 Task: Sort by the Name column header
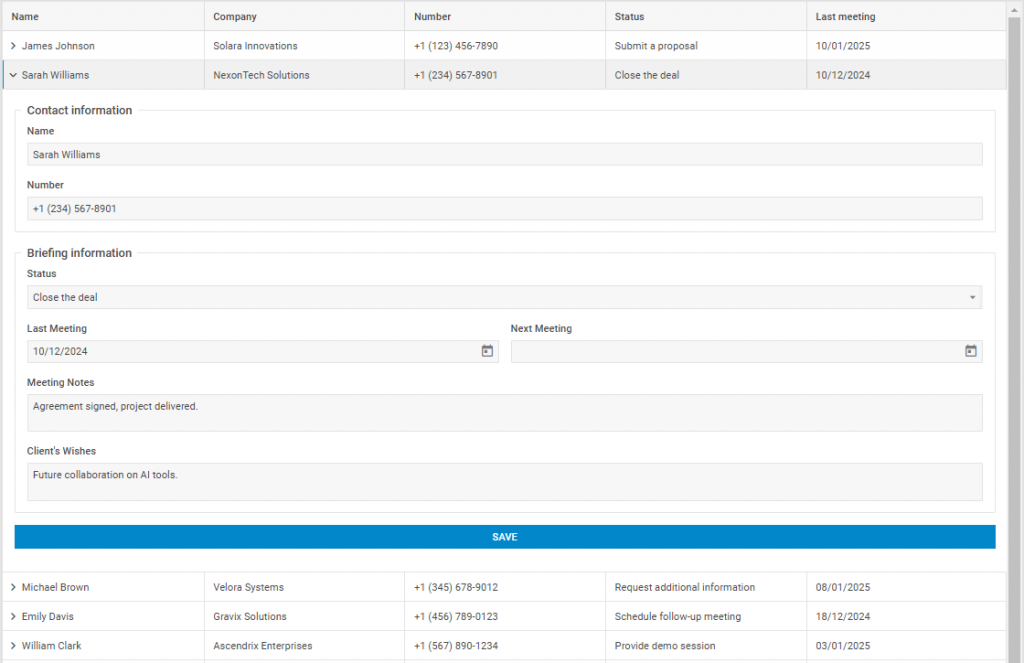[x=26, y=17]
